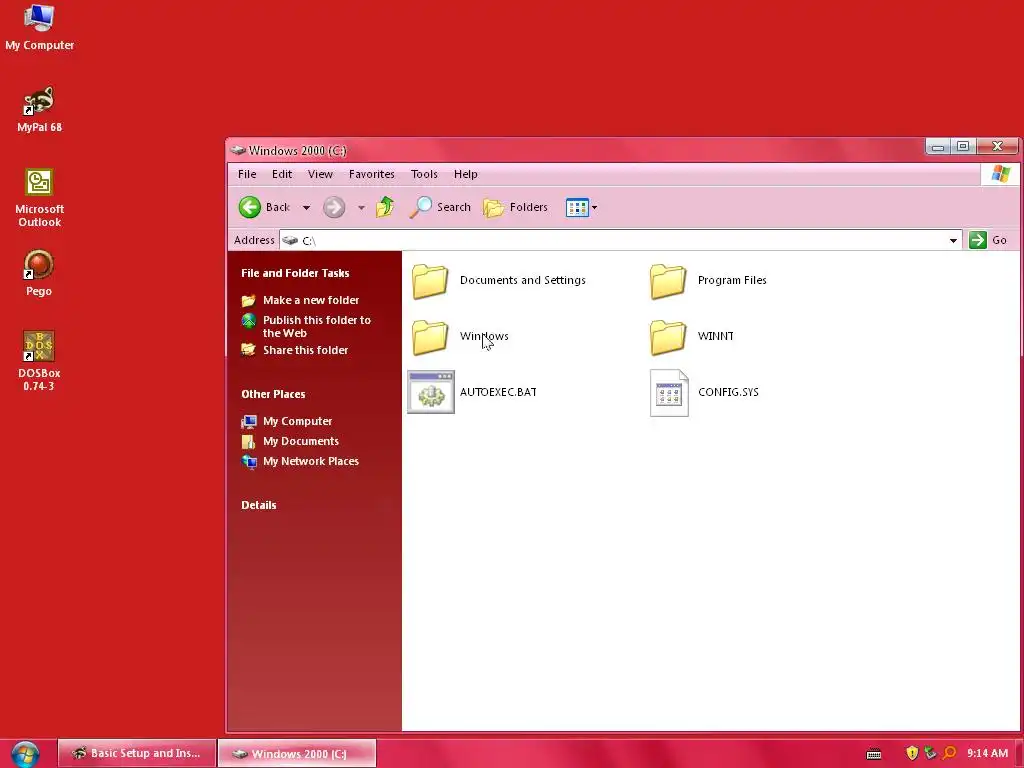Select the CONFIG.SYS file icon
Viewport: 1024px width, 768px height.
tap(669, 392)
